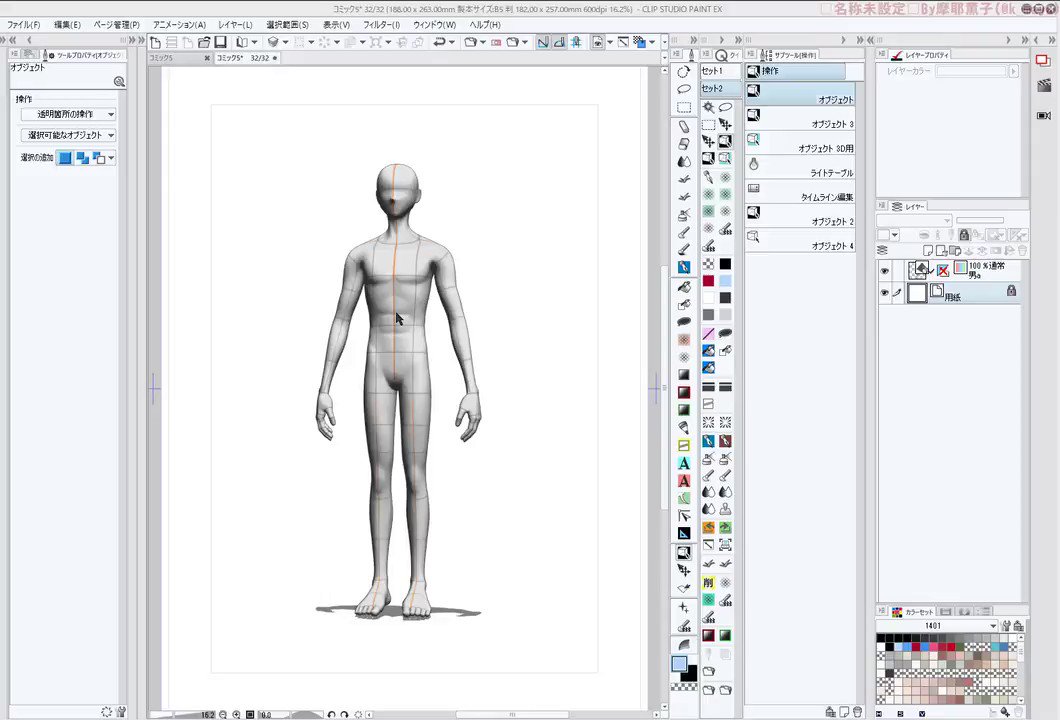
Task: Click the New raster layer icon in layer panel
Action: pyautogui.click(x=928, y=251)
